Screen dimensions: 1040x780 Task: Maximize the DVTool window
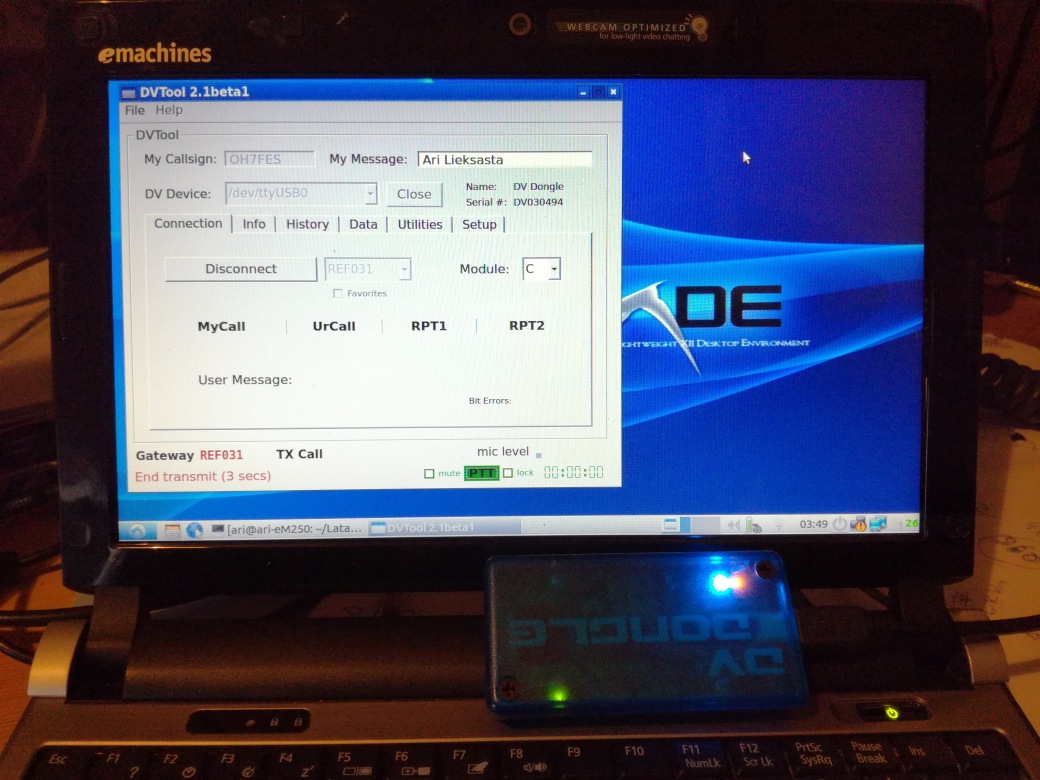[598, 92]
